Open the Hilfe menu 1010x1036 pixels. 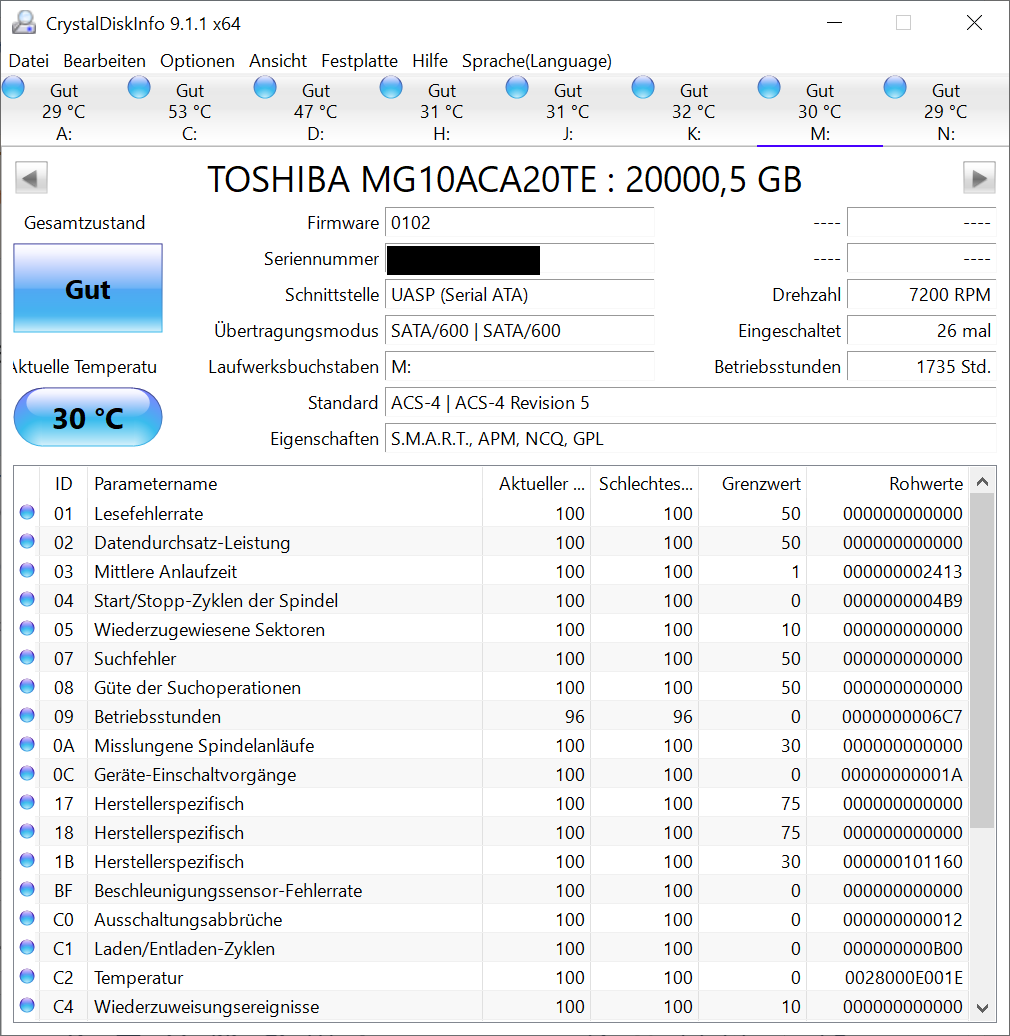tap(430, 61)
